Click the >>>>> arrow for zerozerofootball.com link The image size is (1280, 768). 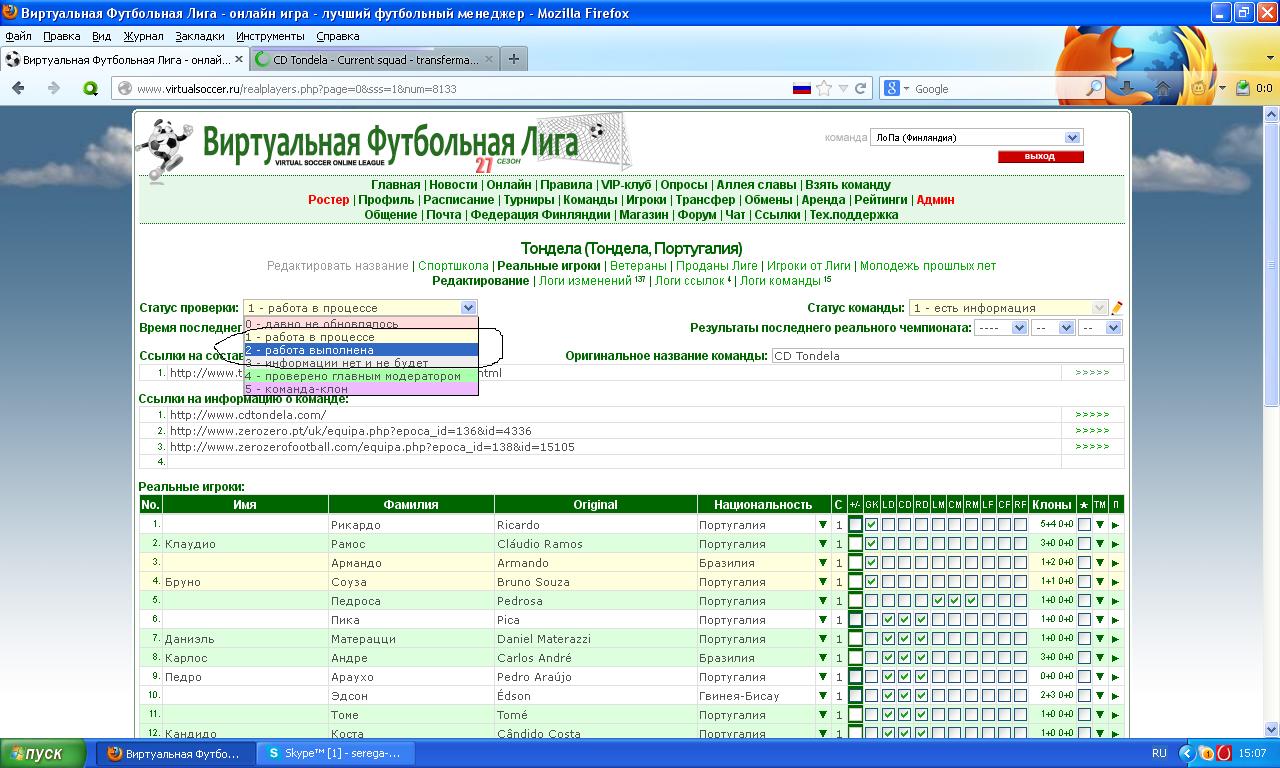pos(1092,446)
